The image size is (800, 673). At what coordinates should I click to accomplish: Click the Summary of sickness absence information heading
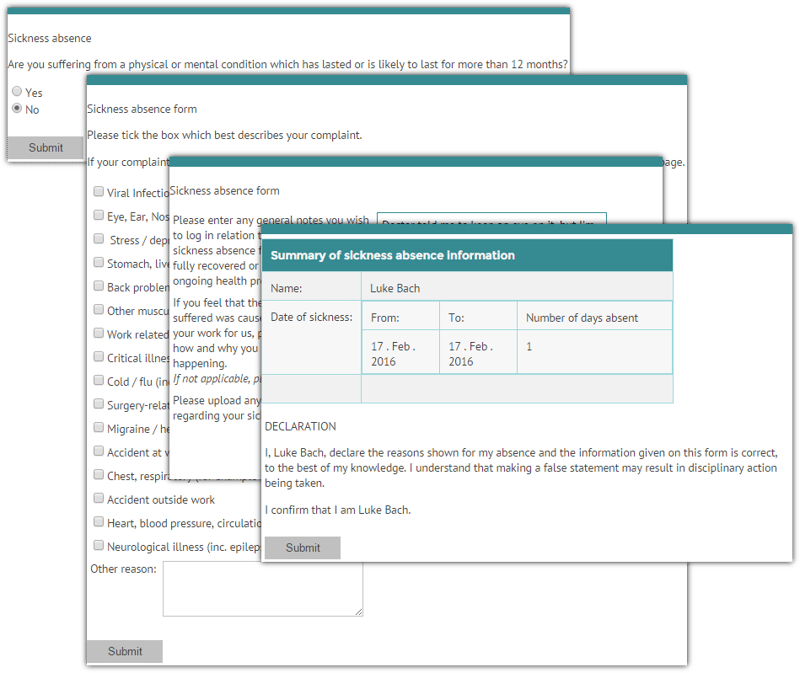point(392,255)
